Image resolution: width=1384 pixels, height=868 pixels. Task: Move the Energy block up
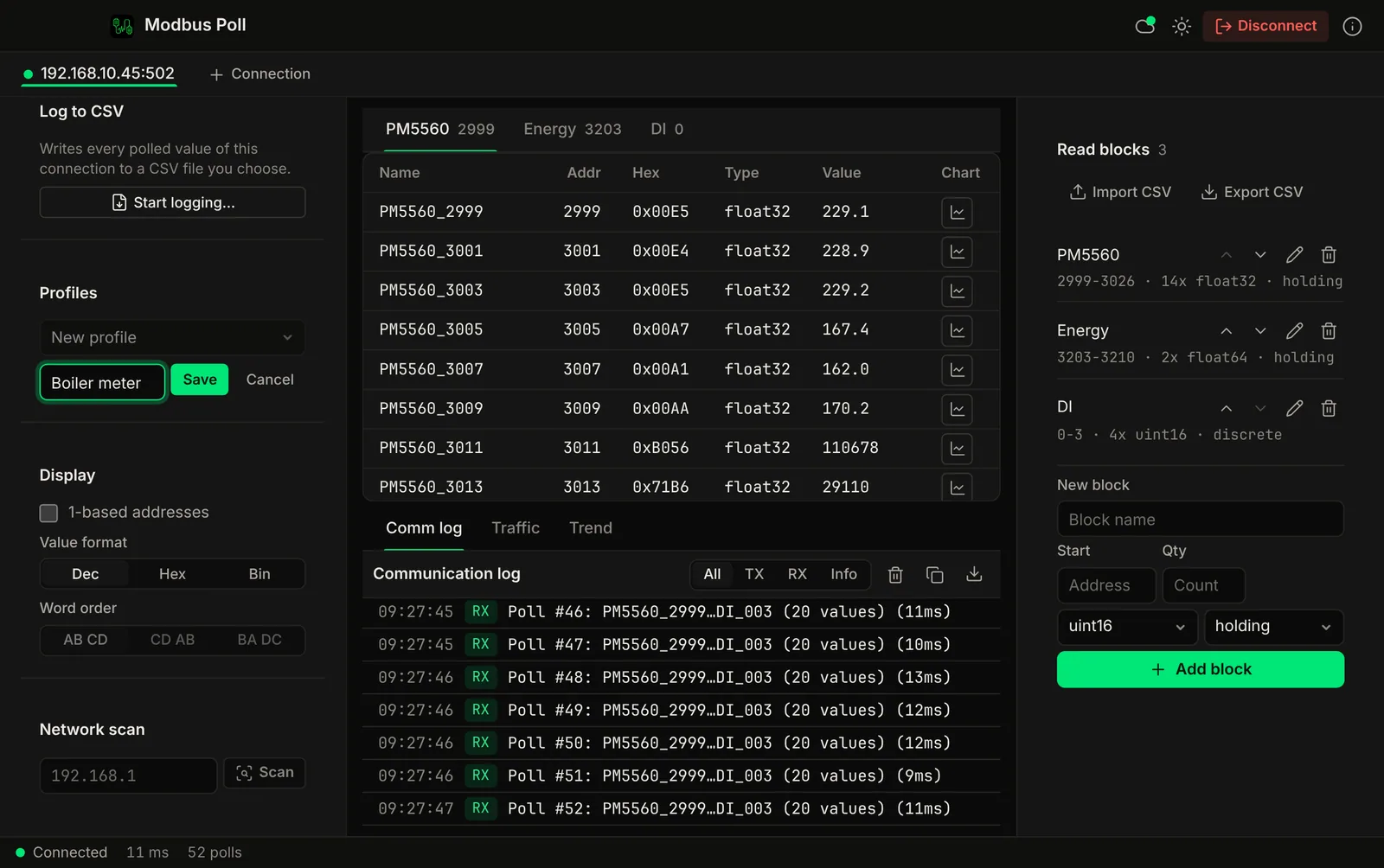pos(1226,331)
